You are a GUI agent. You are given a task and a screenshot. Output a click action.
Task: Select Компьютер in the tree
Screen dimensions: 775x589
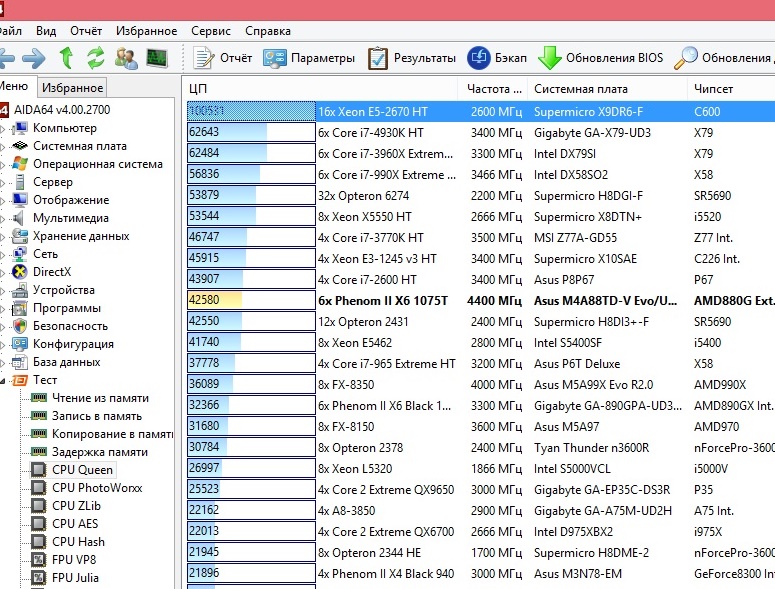pyautogui.click(x=65, y=128)
